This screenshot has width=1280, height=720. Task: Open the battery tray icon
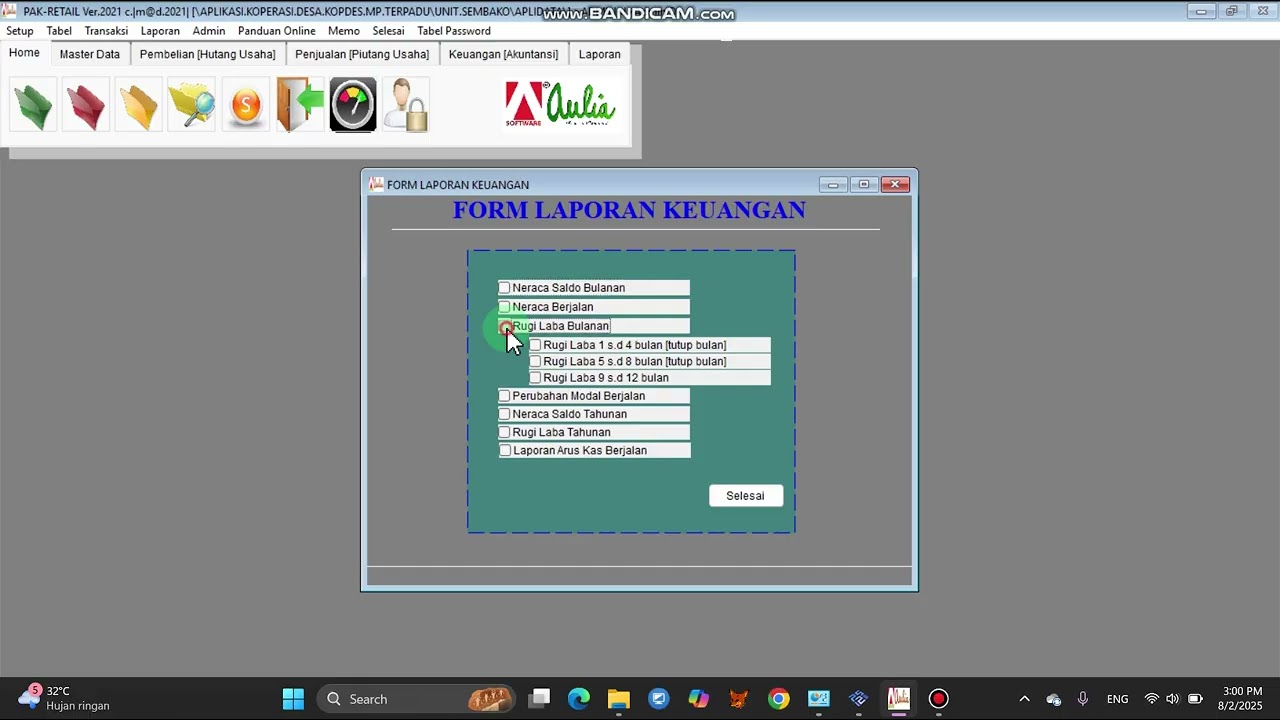pos(1195,699)
